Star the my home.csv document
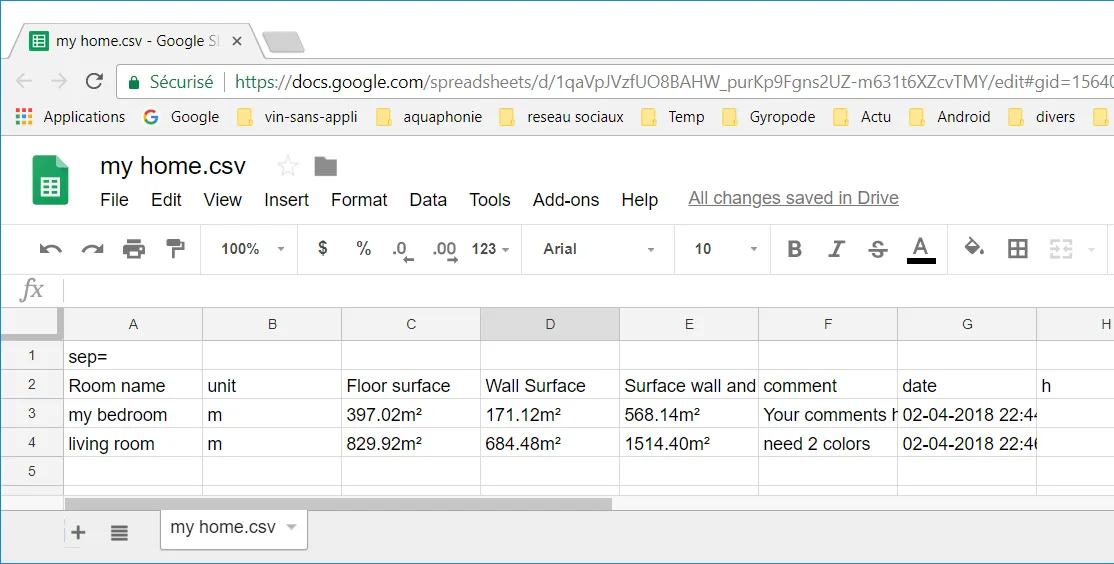Screen dimensions: 1114x564 288,166
